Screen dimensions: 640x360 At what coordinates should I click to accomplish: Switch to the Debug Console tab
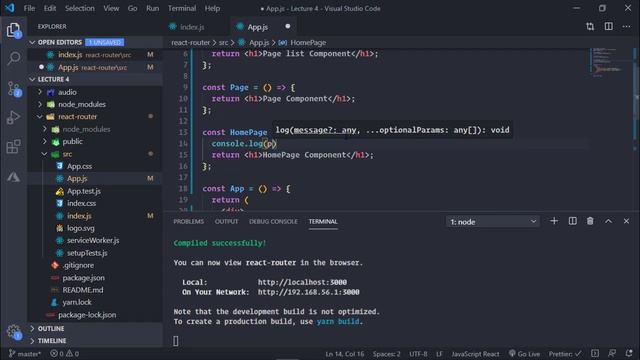(273, 221)
